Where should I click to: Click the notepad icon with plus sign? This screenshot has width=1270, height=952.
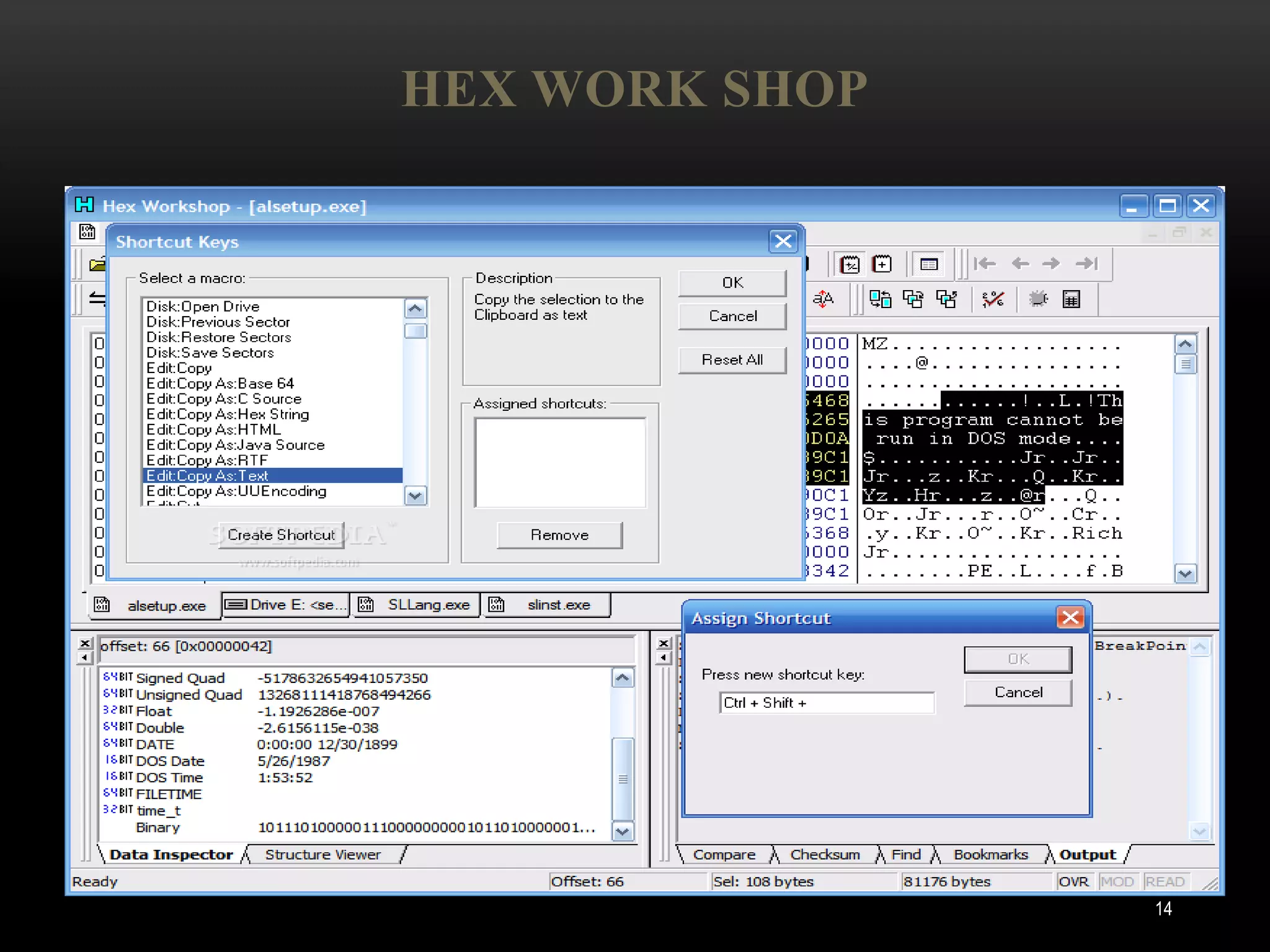pos(881,265)
